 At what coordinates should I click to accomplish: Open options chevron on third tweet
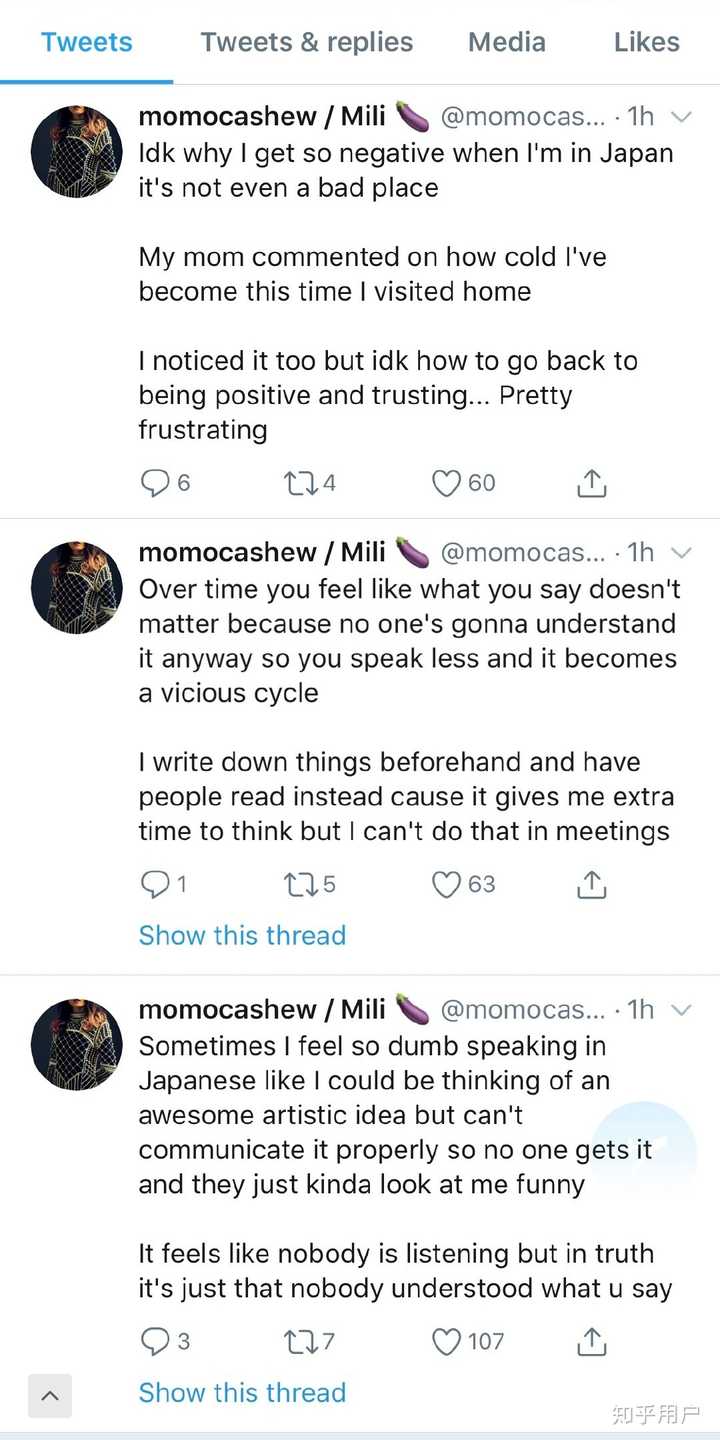[x=681, y=1010]
